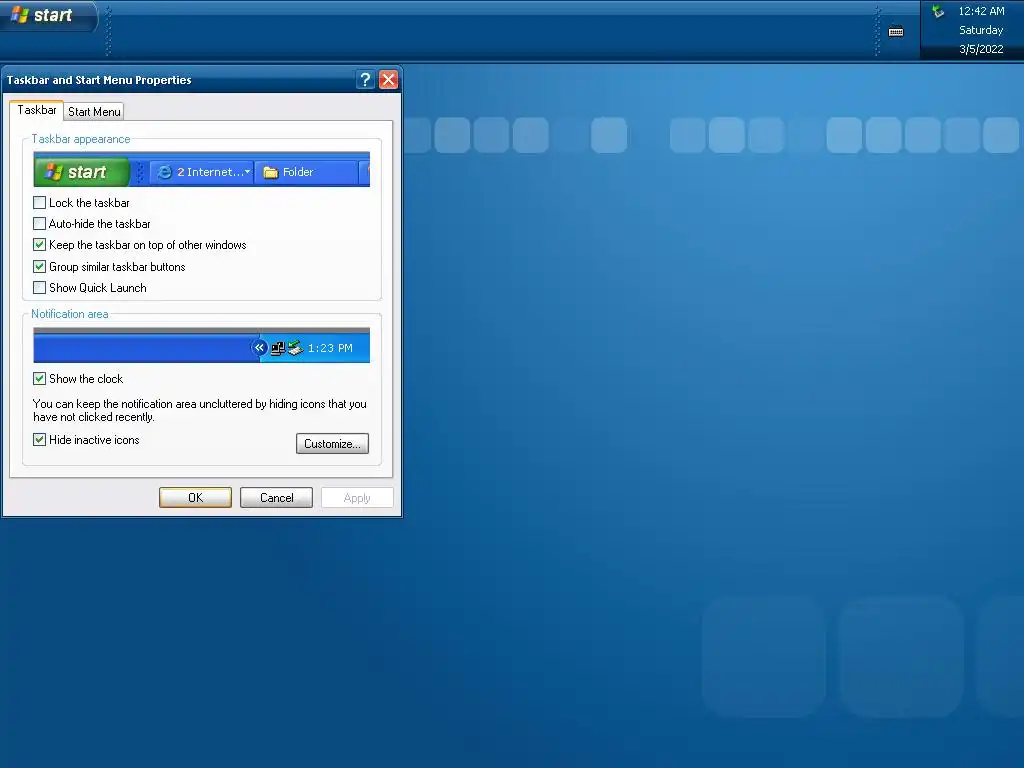Switch to the Start Menu tab
Viewport: 1024px width, 768px height.
94,112
